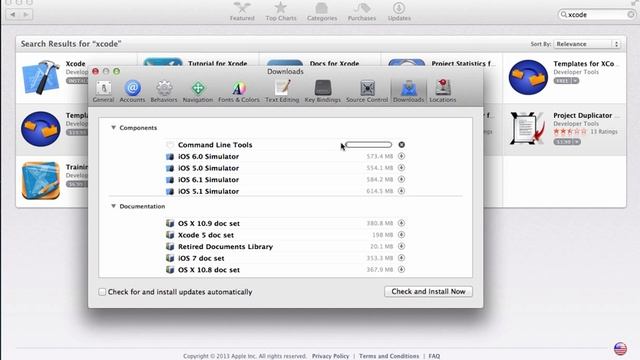Viewport: 640px width, 360px height.
Task: Select the Retired Documents Library label
Action: pyautogui.click(x=225, y=247)
